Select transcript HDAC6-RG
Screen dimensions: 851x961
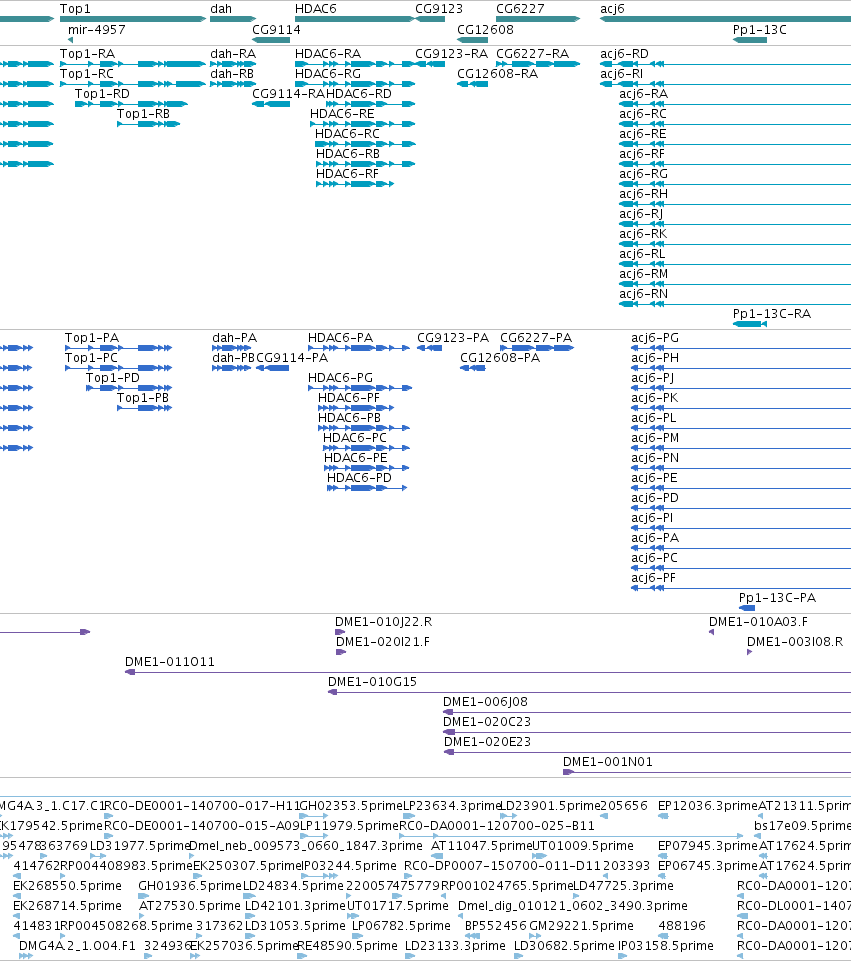[x=355, y=84]
